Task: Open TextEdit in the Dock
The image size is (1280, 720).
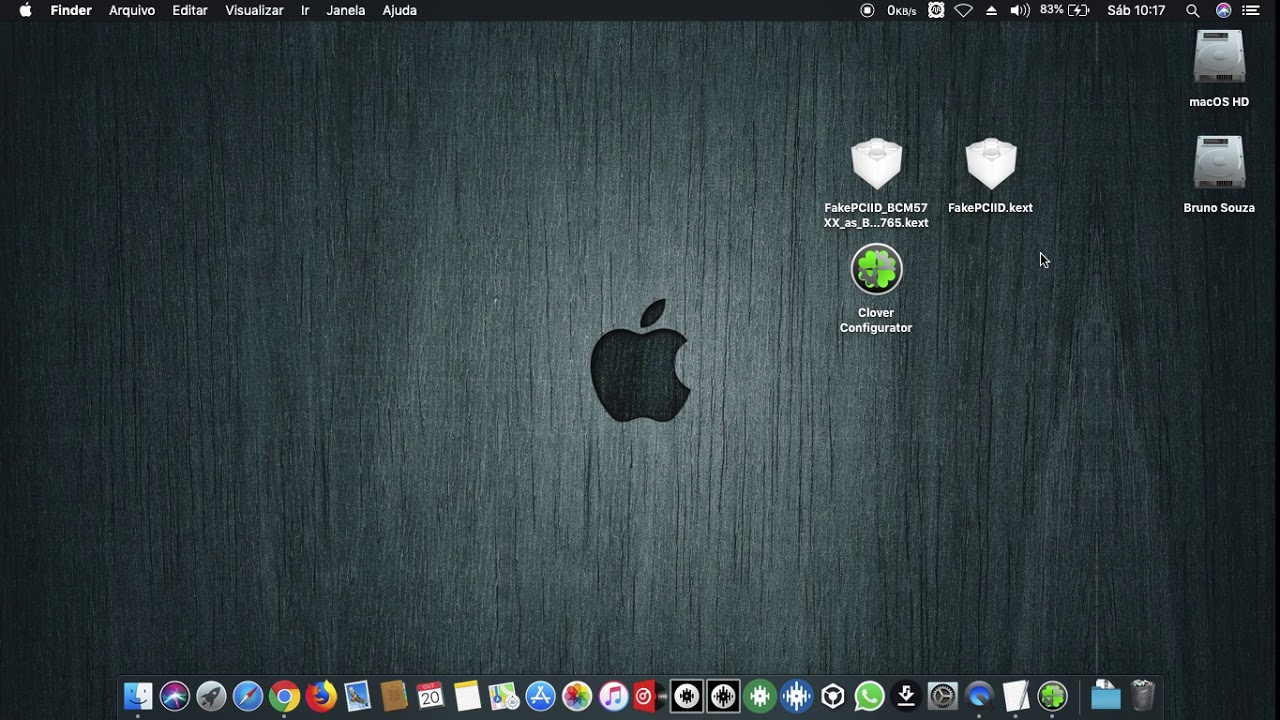Action: [x=1016, y=696]
